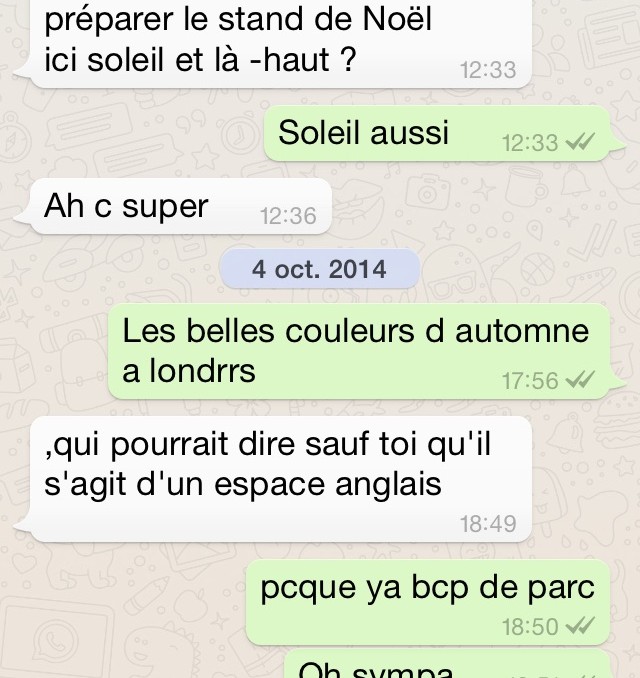Tap the read checkmarks next to 17:56
This screenshot has height=678, width=640.
coord(580,380)
